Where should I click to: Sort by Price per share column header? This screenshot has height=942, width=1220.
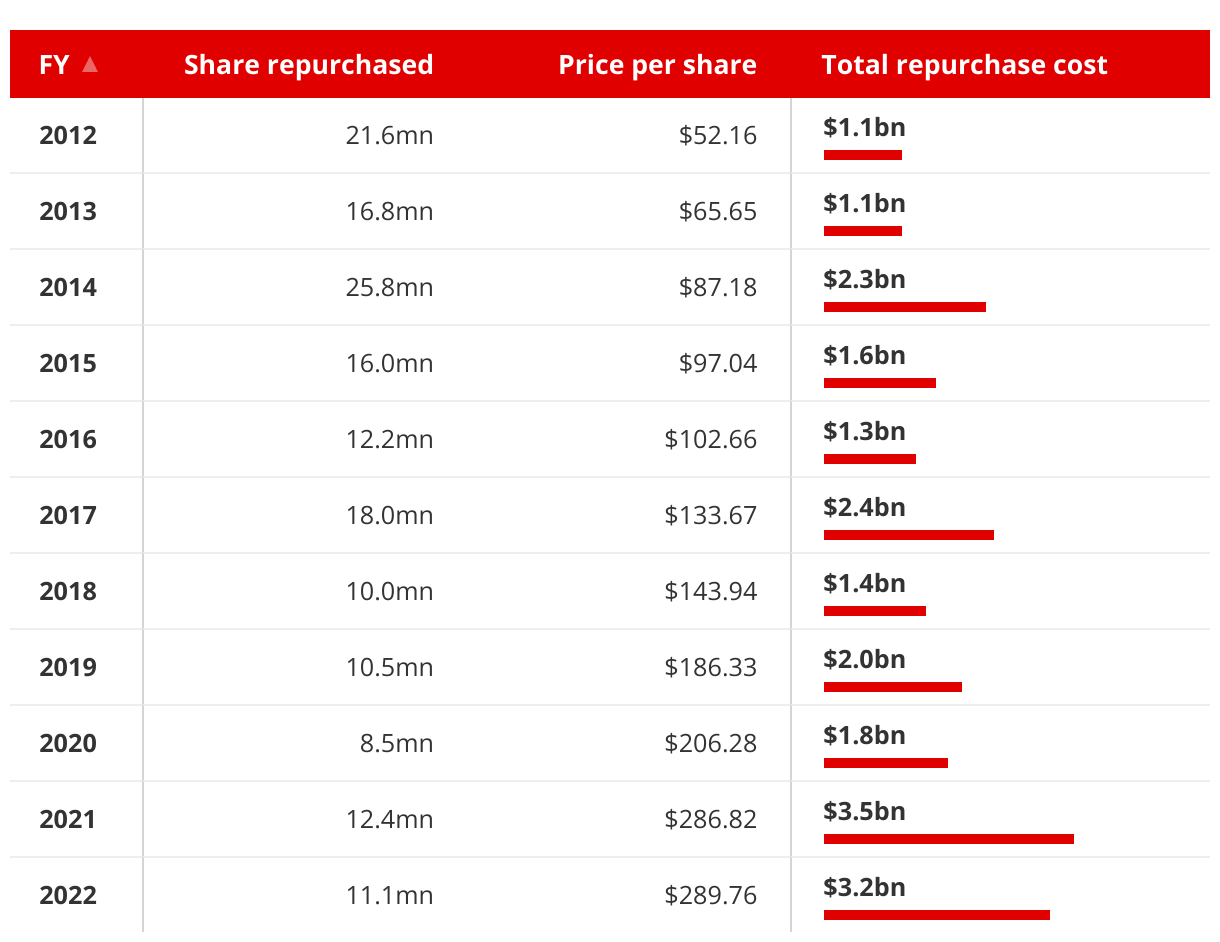(657, 65)
